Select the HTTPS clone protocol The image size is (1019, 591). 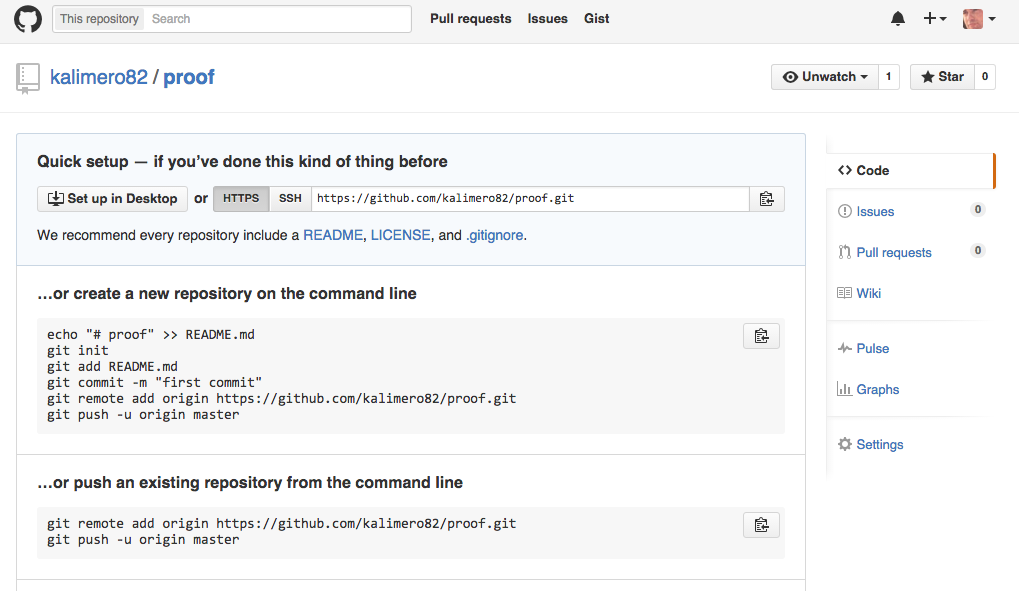click(240, 199)
